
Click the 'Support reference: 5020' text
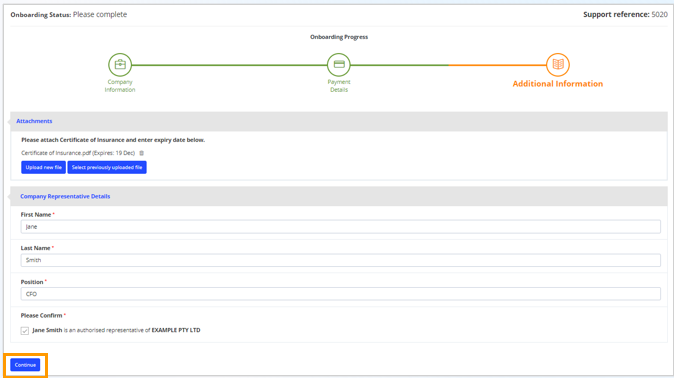(625, 14)
